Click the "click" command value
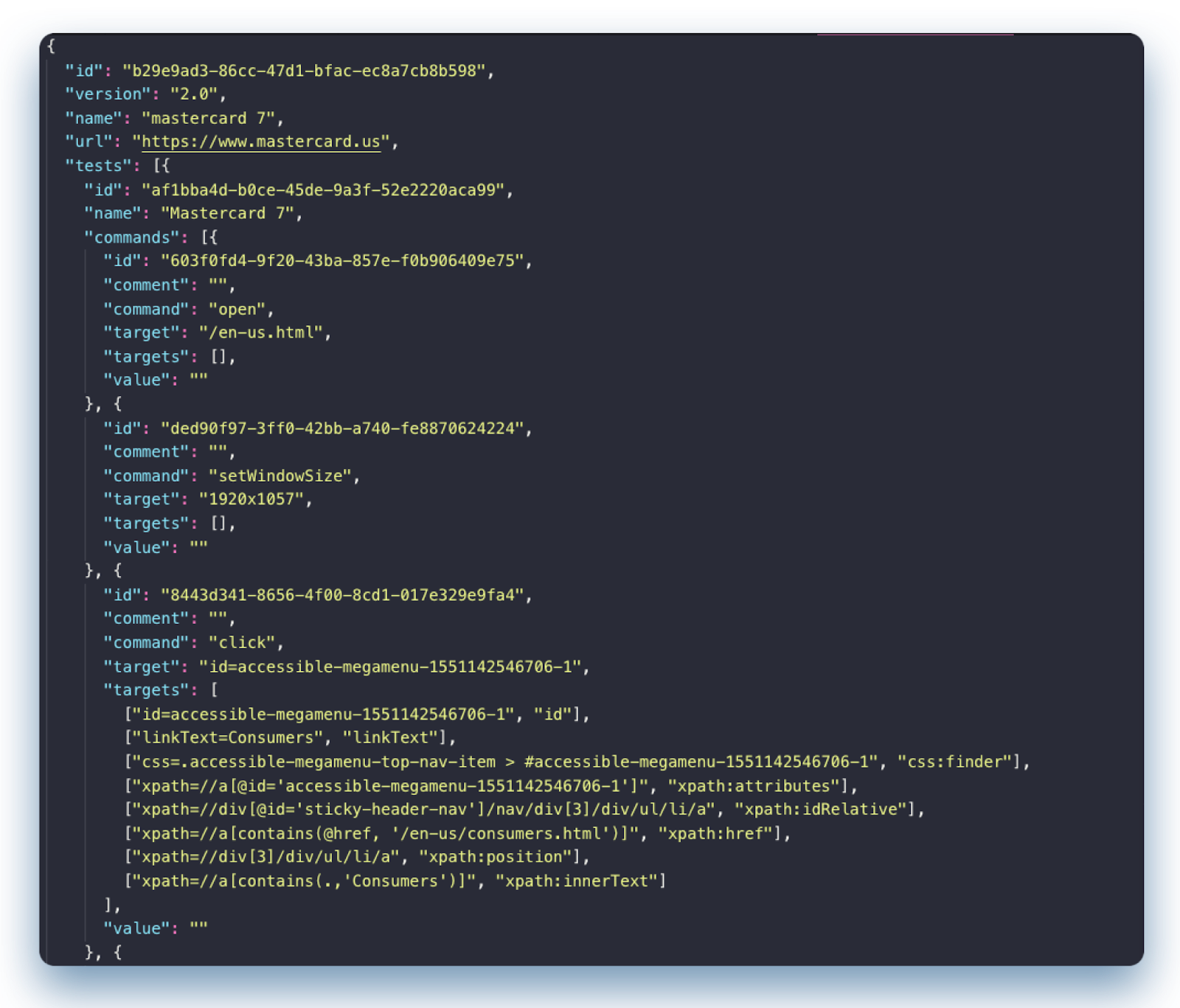Image resolution: width=1180 pixels, height=1008 pixels. tap(242, 642)
